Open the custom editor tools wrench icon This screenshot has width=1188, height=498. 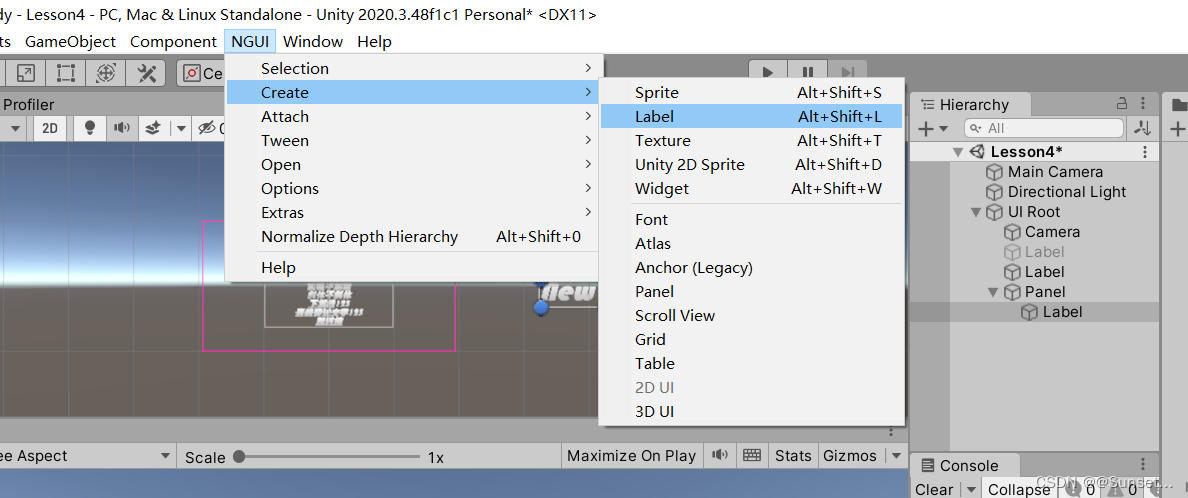[146, 73]
